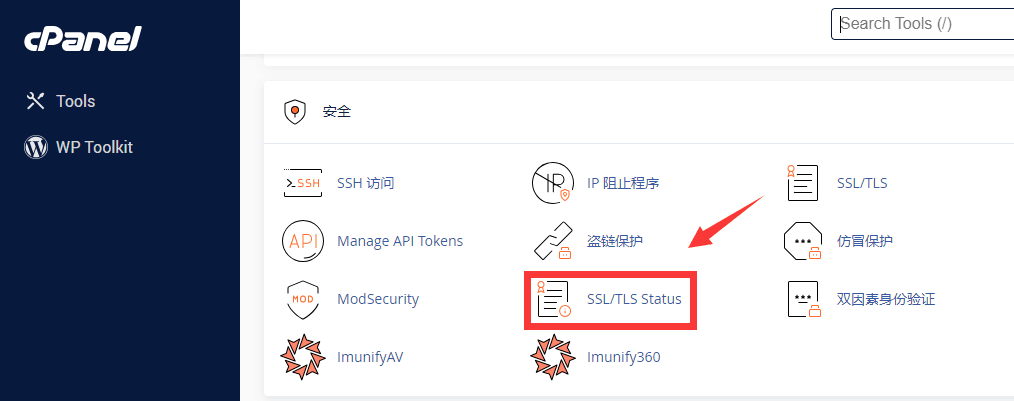Screen dimensions: 1014x401
Task: Click the 安全 section shield icon
Action: [x=295, y=111]
